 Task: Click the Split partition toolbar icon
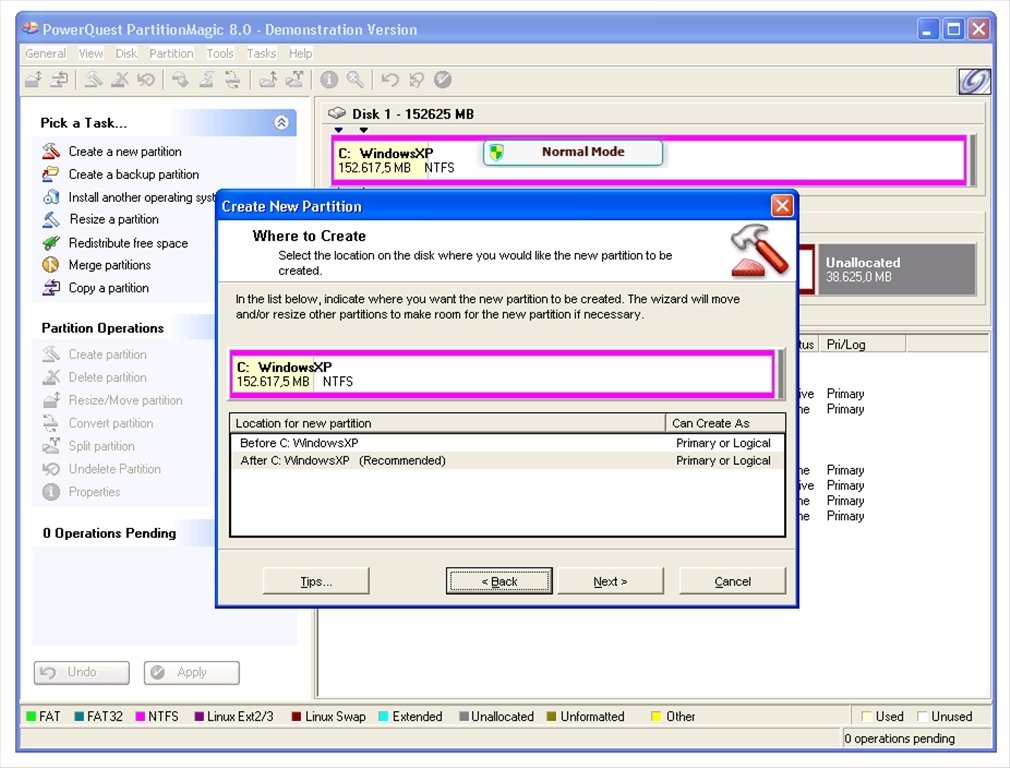click(294, 80)
